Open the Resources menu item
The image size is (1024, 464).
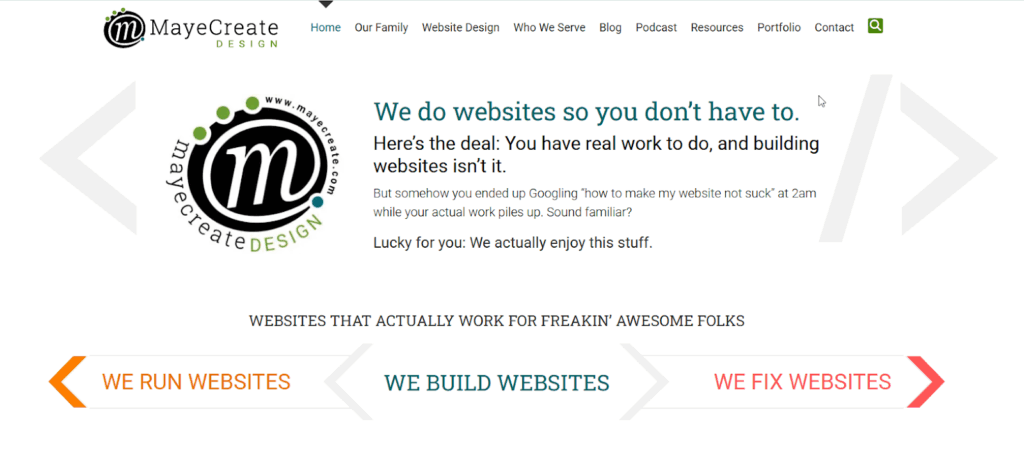coord(717,27)
